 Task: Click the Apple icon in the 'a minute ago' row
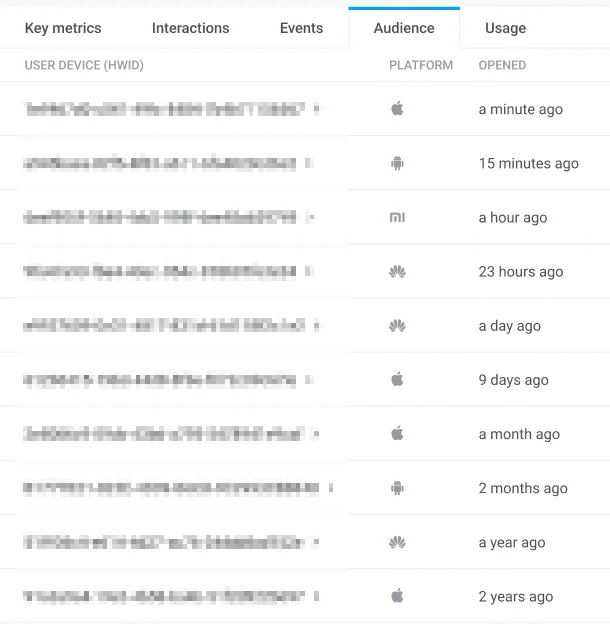[x=397, y=109]
